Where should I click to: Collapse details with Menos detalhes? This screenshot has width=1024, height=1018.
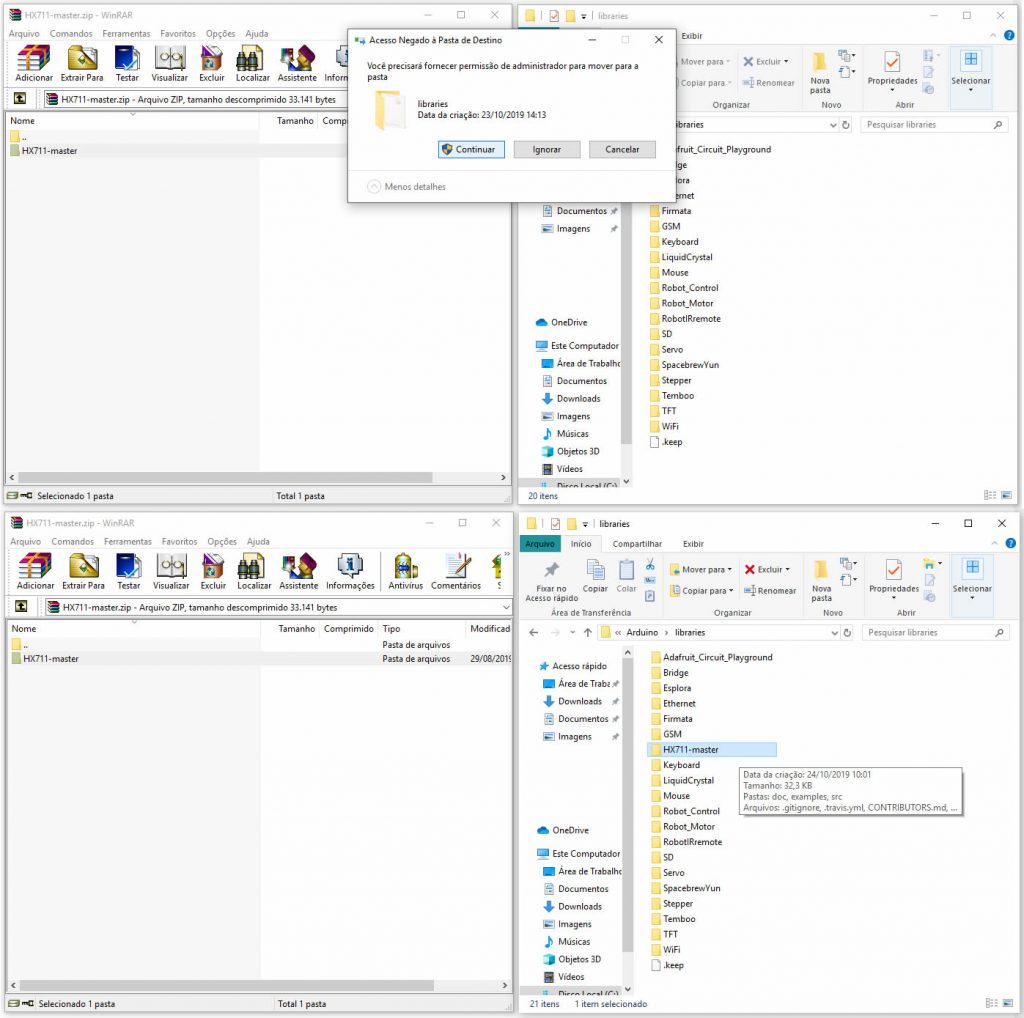point(406,187)
